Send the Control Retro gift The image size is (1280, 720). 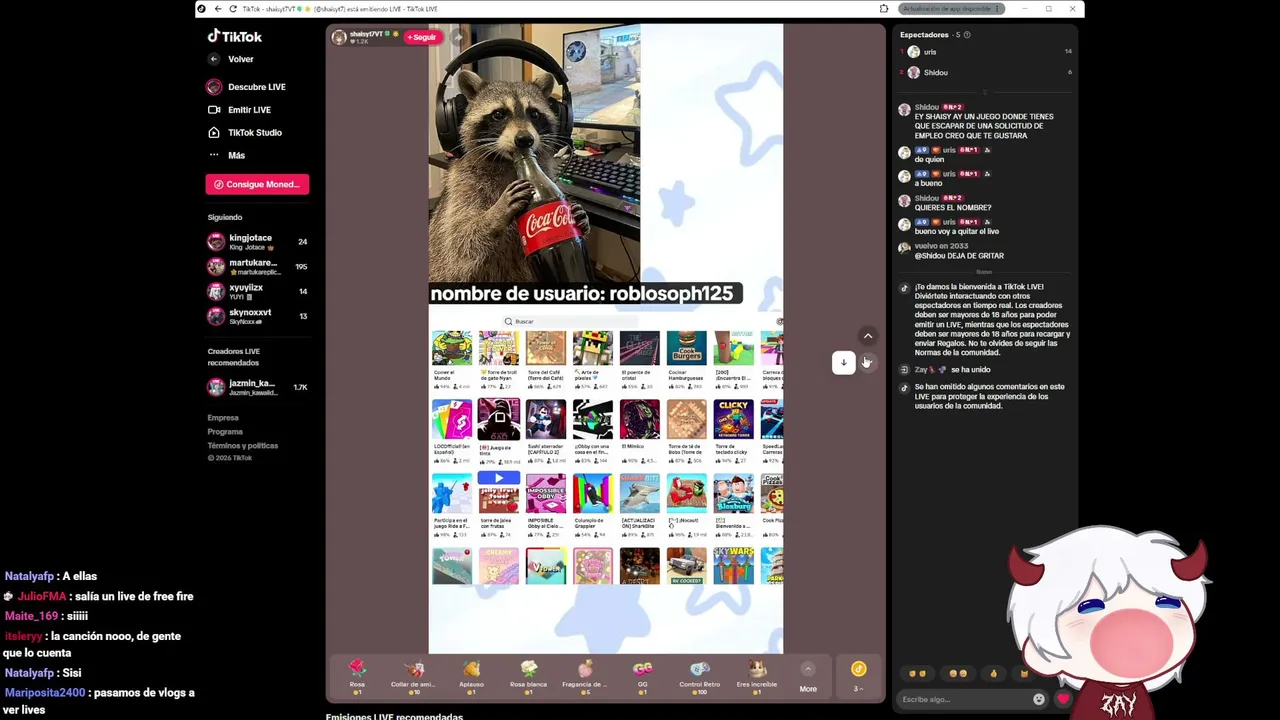click(x=699, y=676)
